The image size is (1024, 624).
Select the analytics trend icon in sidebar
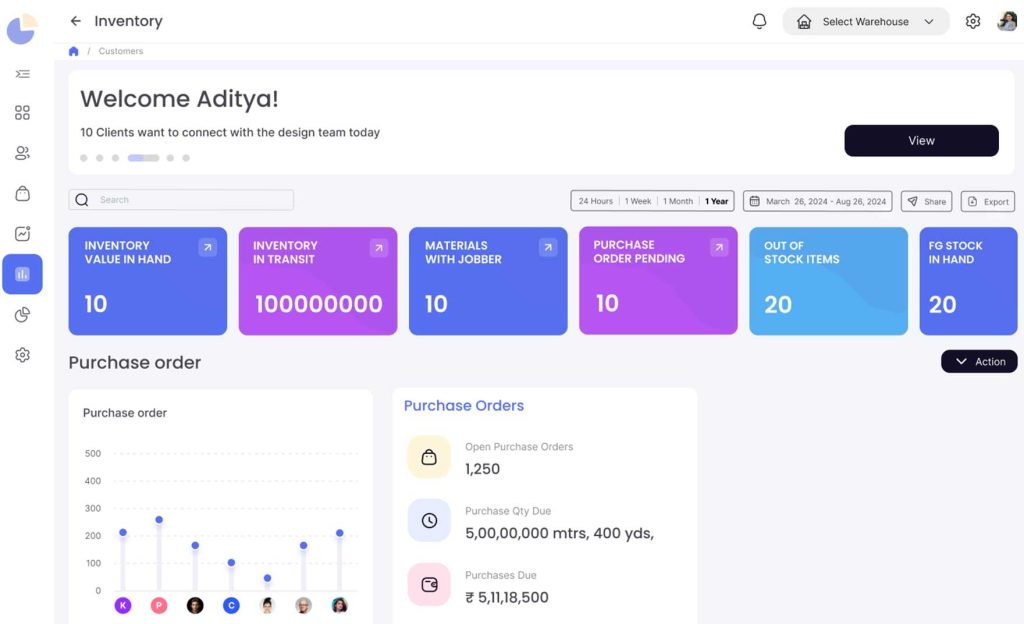(x=22, y=233)
